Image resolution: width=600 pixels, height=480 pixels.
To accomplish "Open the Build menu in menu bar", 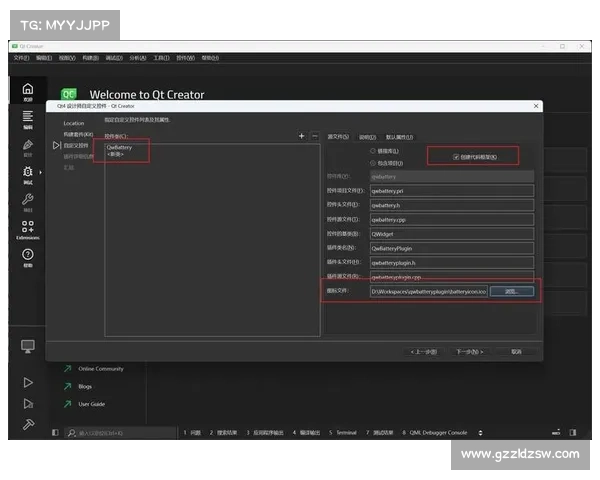I will [x=91, y=58].
